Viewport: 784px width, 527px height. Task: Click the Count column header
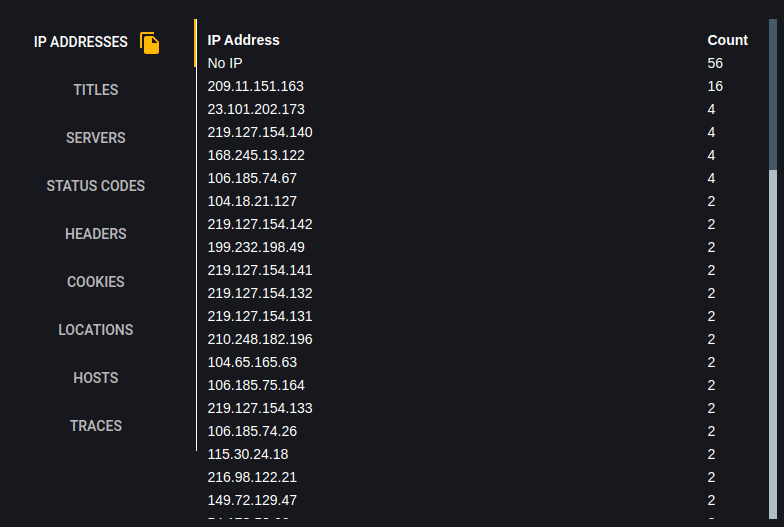click(728, 40)
